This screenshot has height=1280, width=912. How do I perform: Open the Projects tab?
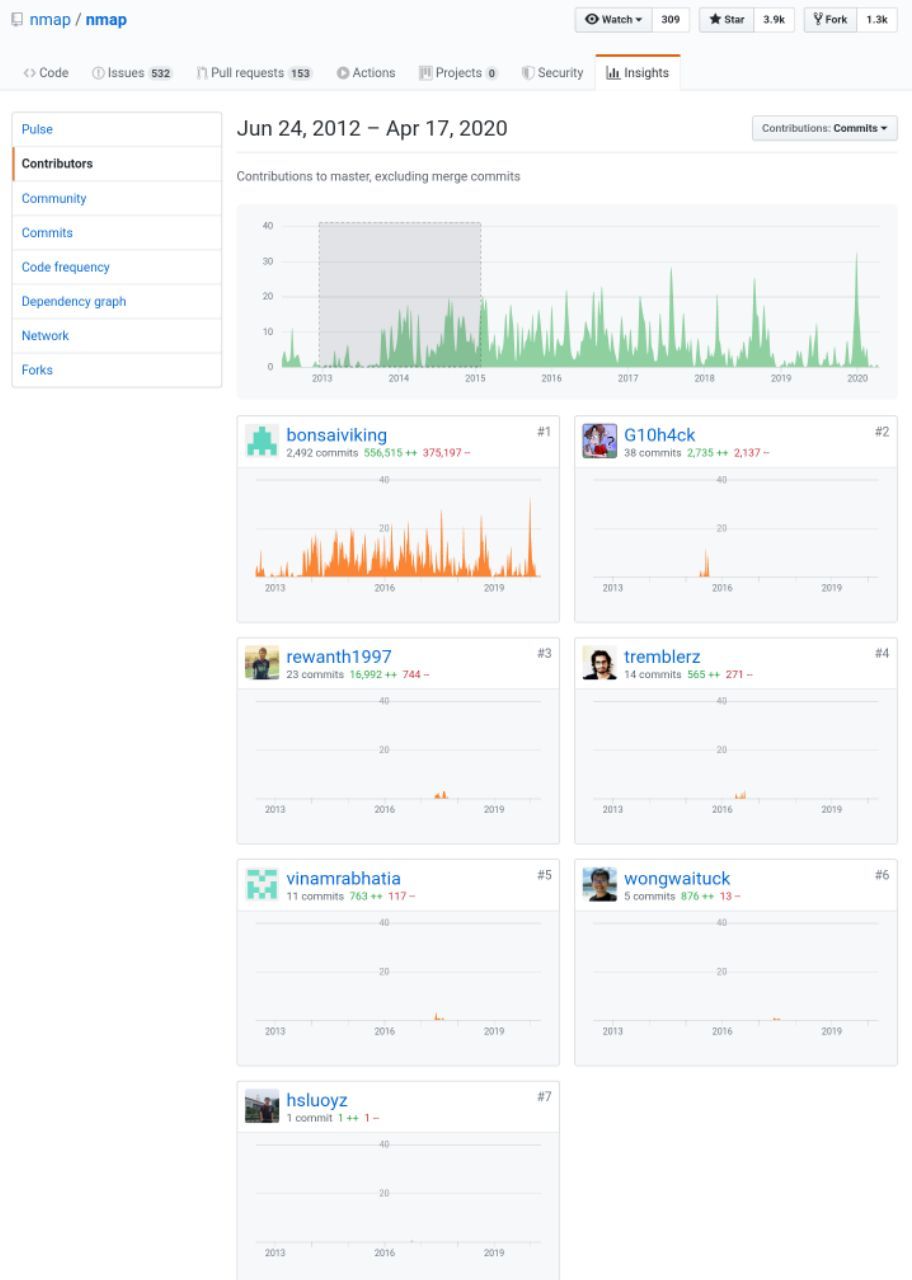(x=458, y=73)
